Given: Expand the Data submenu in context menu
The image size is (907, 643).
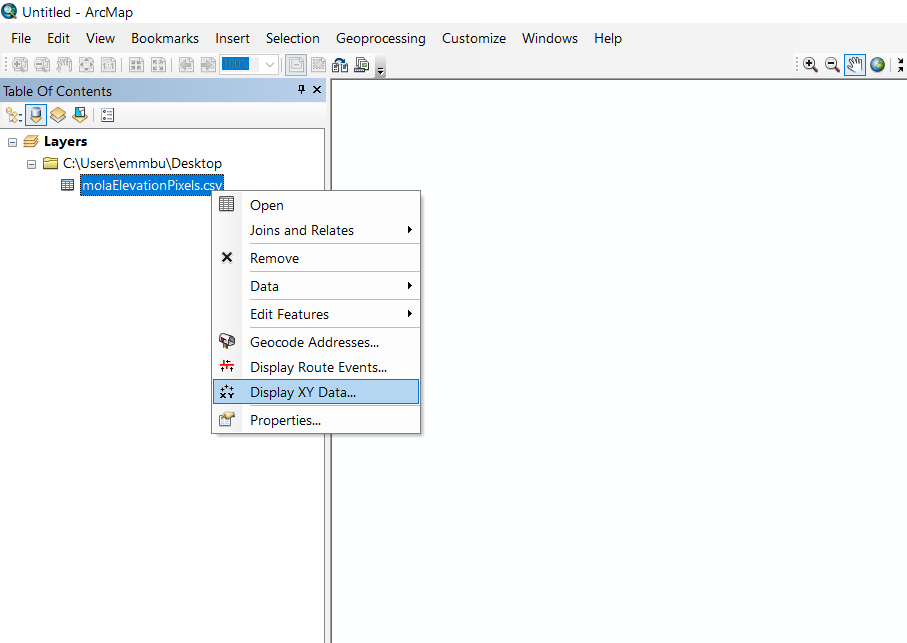Looking at the screenshot, I should coord(316,286).
